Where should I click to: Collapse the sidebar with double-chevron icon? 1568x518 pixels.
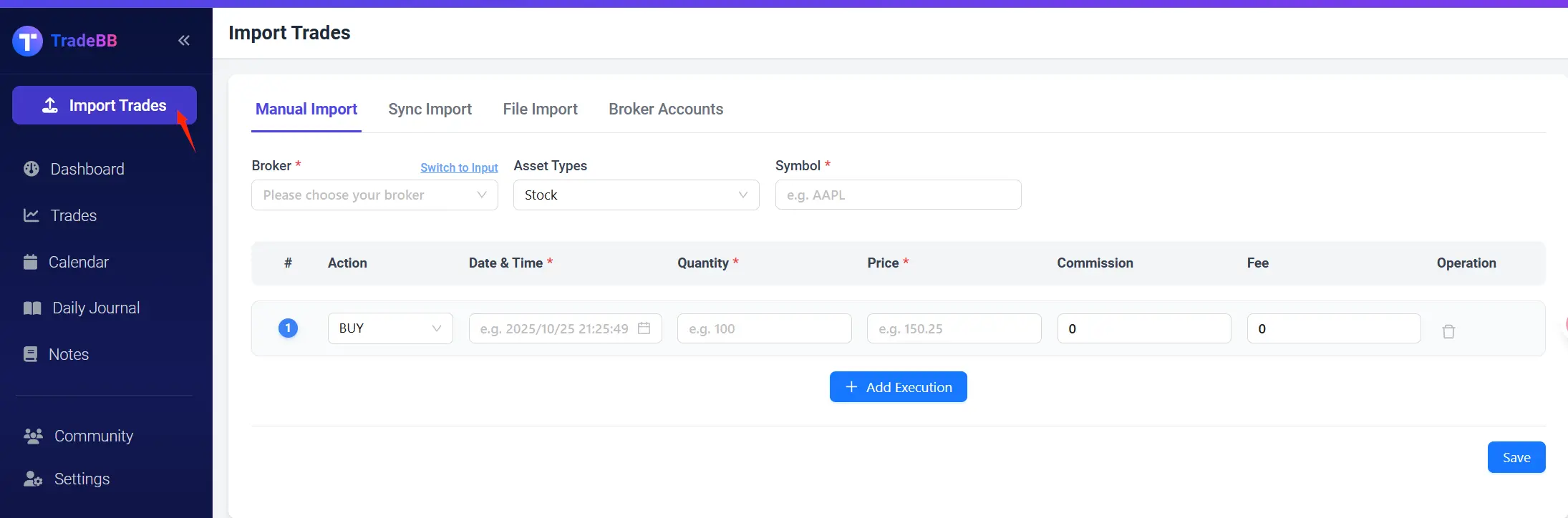(184, 41)
